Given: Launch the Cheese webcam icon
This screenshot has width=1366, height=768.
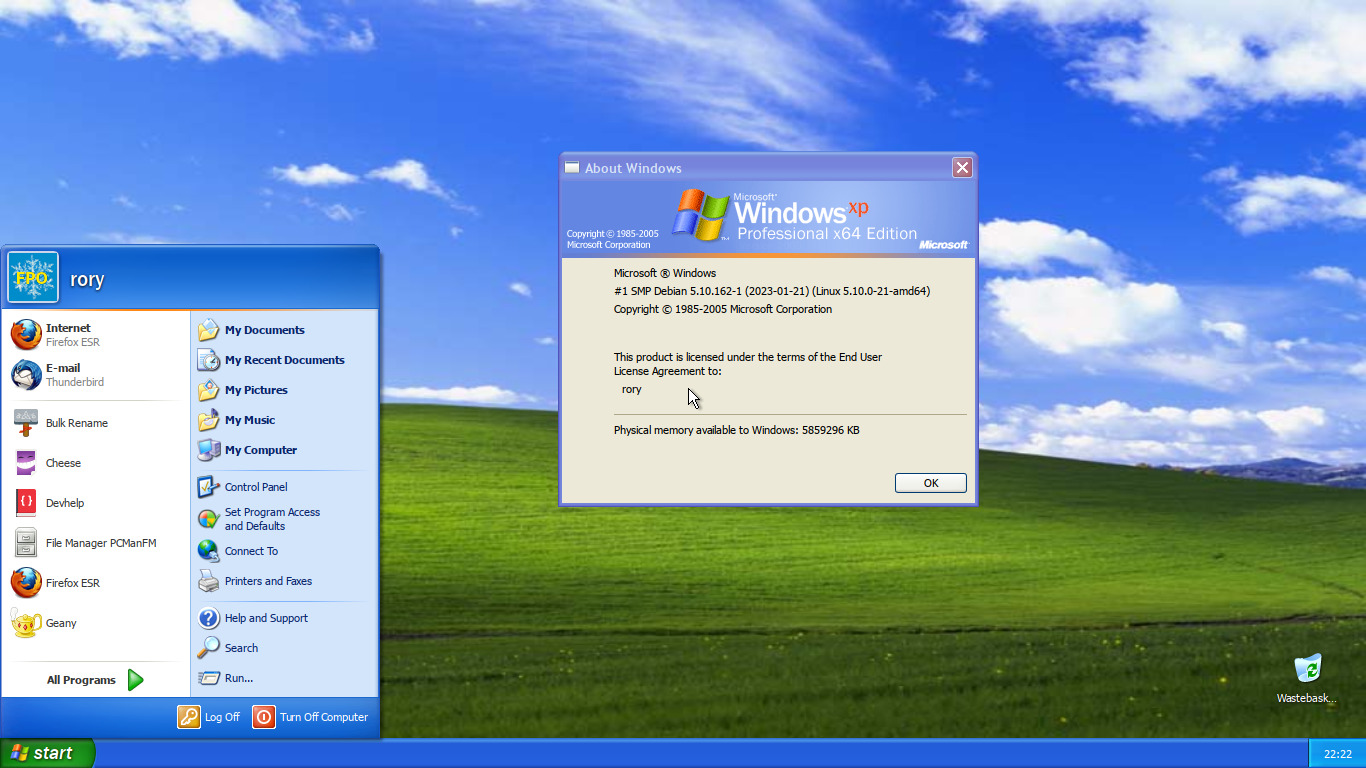Looking at the screenshot, I should (x=26, y=463).
